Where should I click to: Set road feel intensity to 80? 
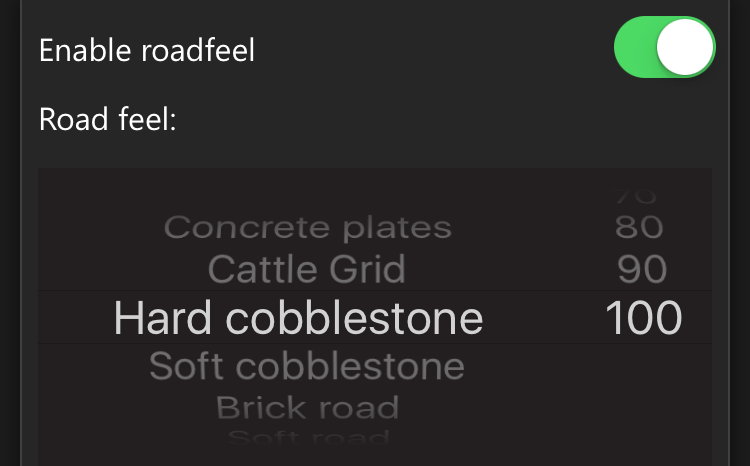tap(640, 227)
